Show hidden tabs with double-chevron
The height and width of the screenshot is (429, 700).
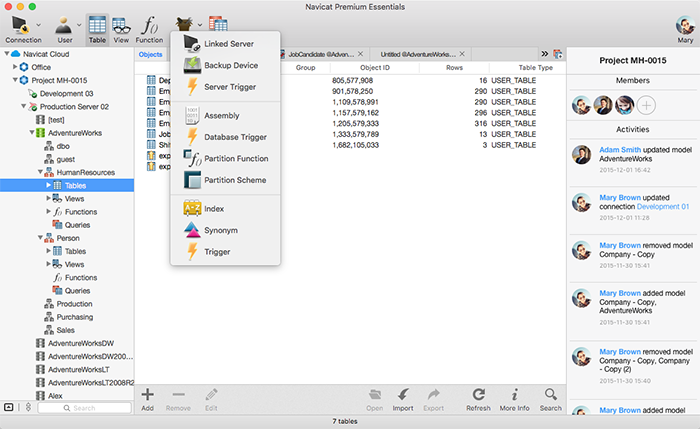[x=545, y=54]
